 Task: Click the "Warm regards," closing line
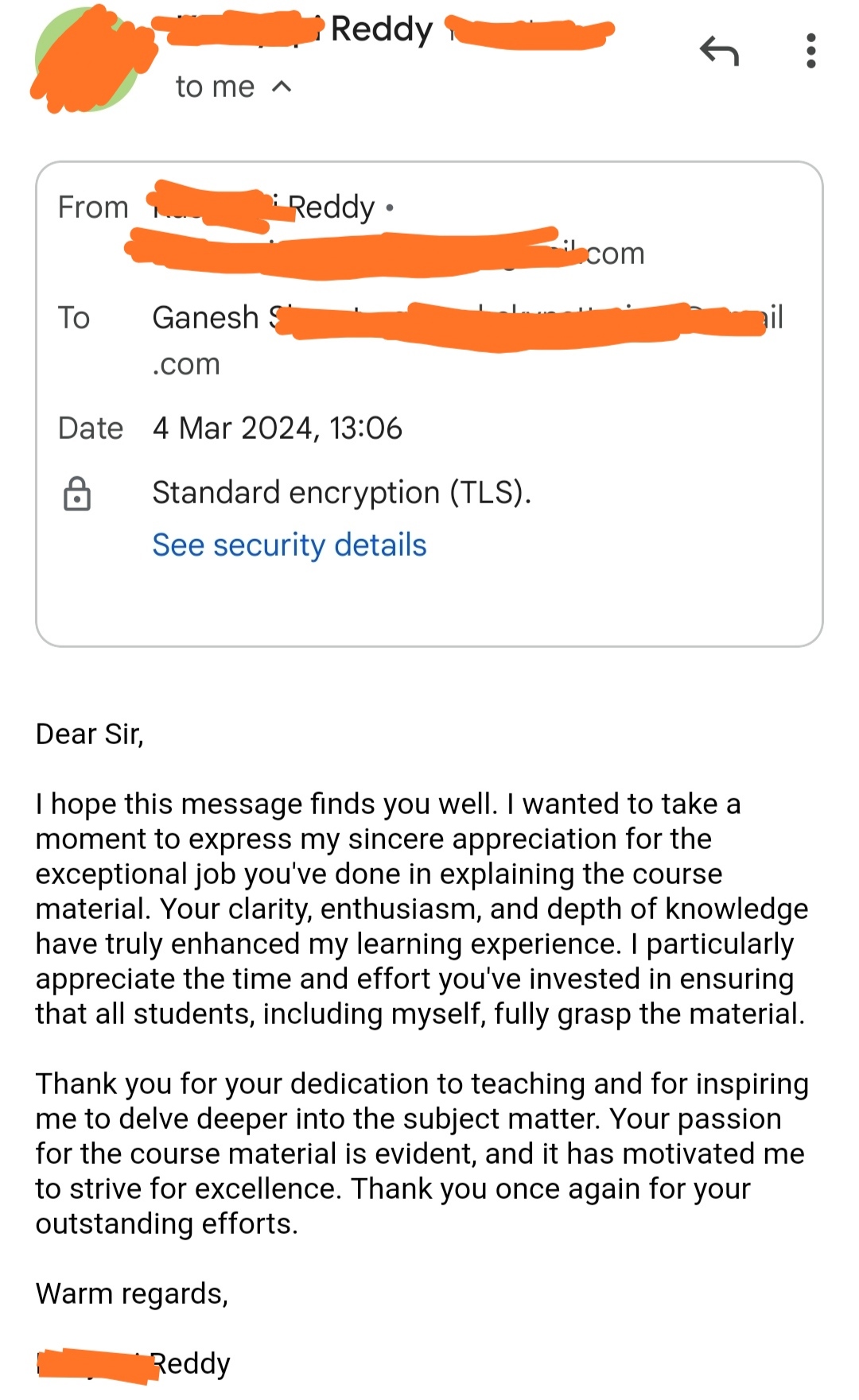point(132,1293)
